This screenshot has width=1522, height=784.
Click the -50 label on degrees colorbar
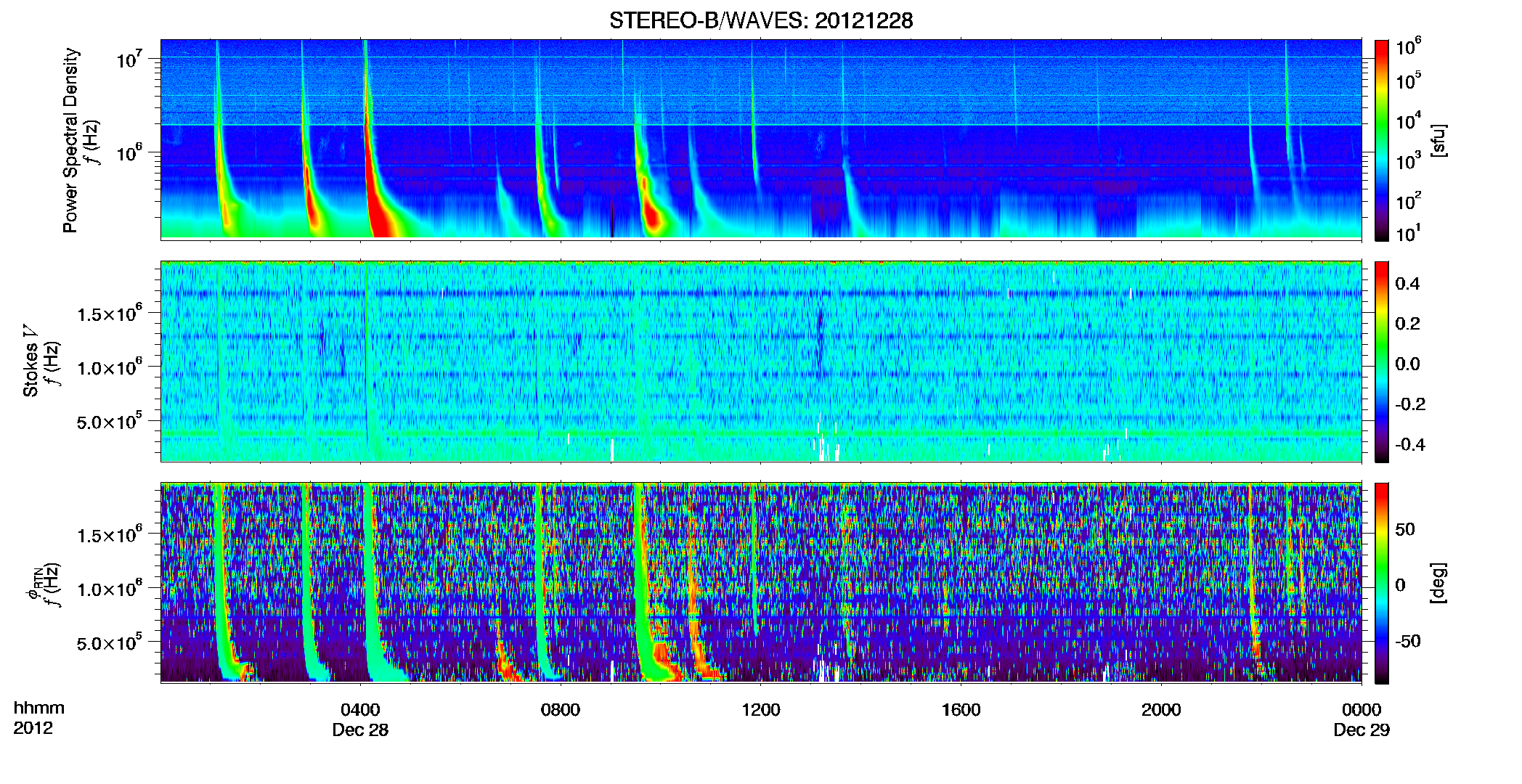click(1408, 641)
